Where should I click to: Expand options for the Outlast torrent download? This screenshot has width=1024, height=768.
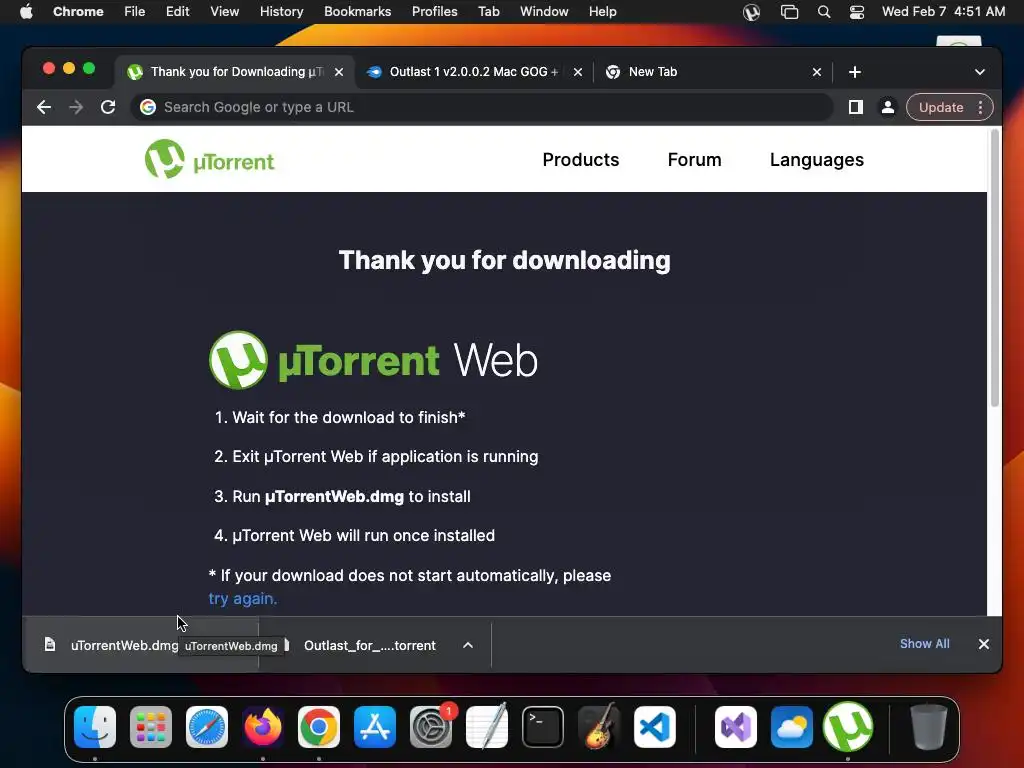[x=468, y=645]
